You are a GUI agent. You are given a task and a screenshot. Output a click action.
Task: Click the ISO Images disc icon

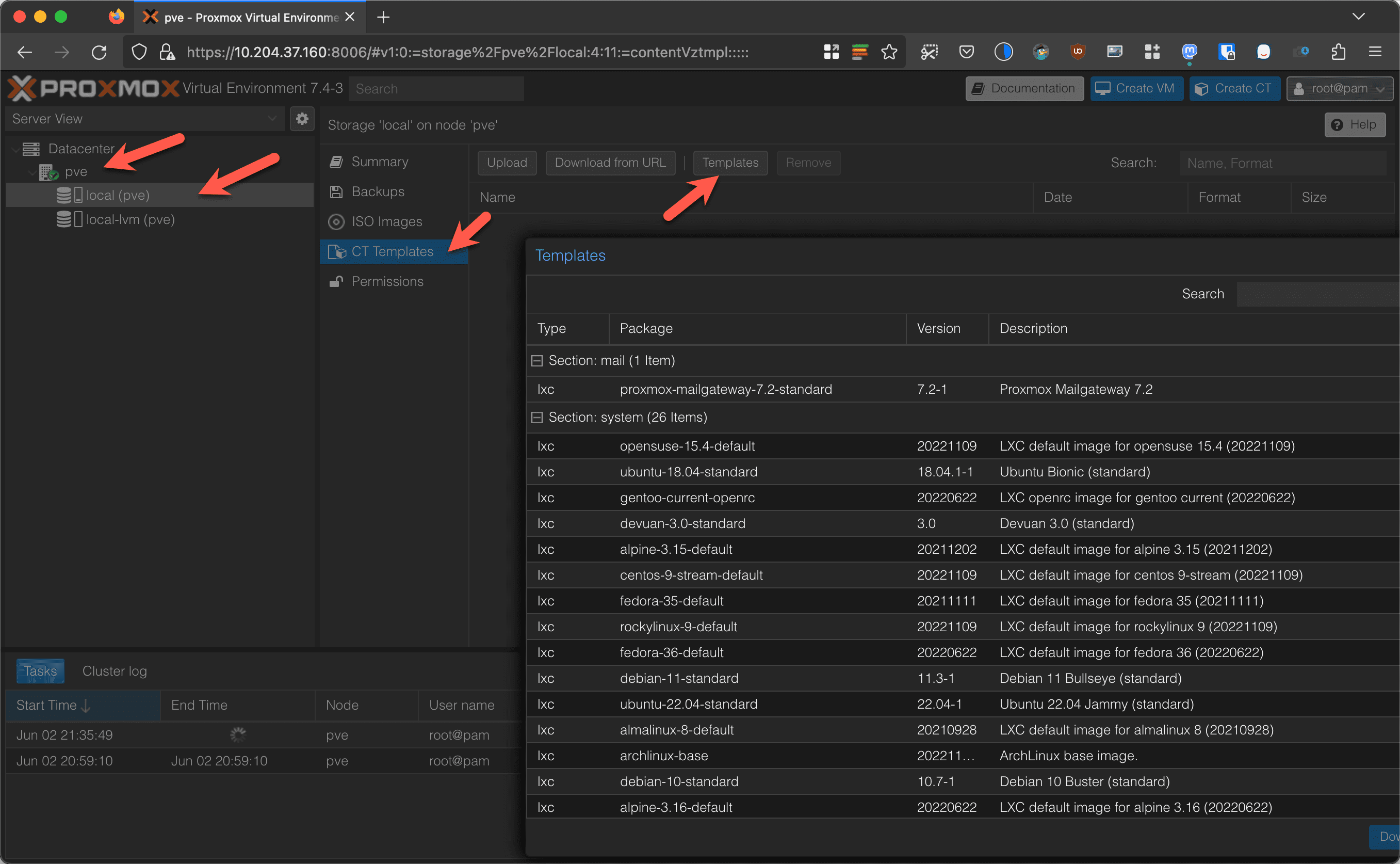[x=336, y=222]
